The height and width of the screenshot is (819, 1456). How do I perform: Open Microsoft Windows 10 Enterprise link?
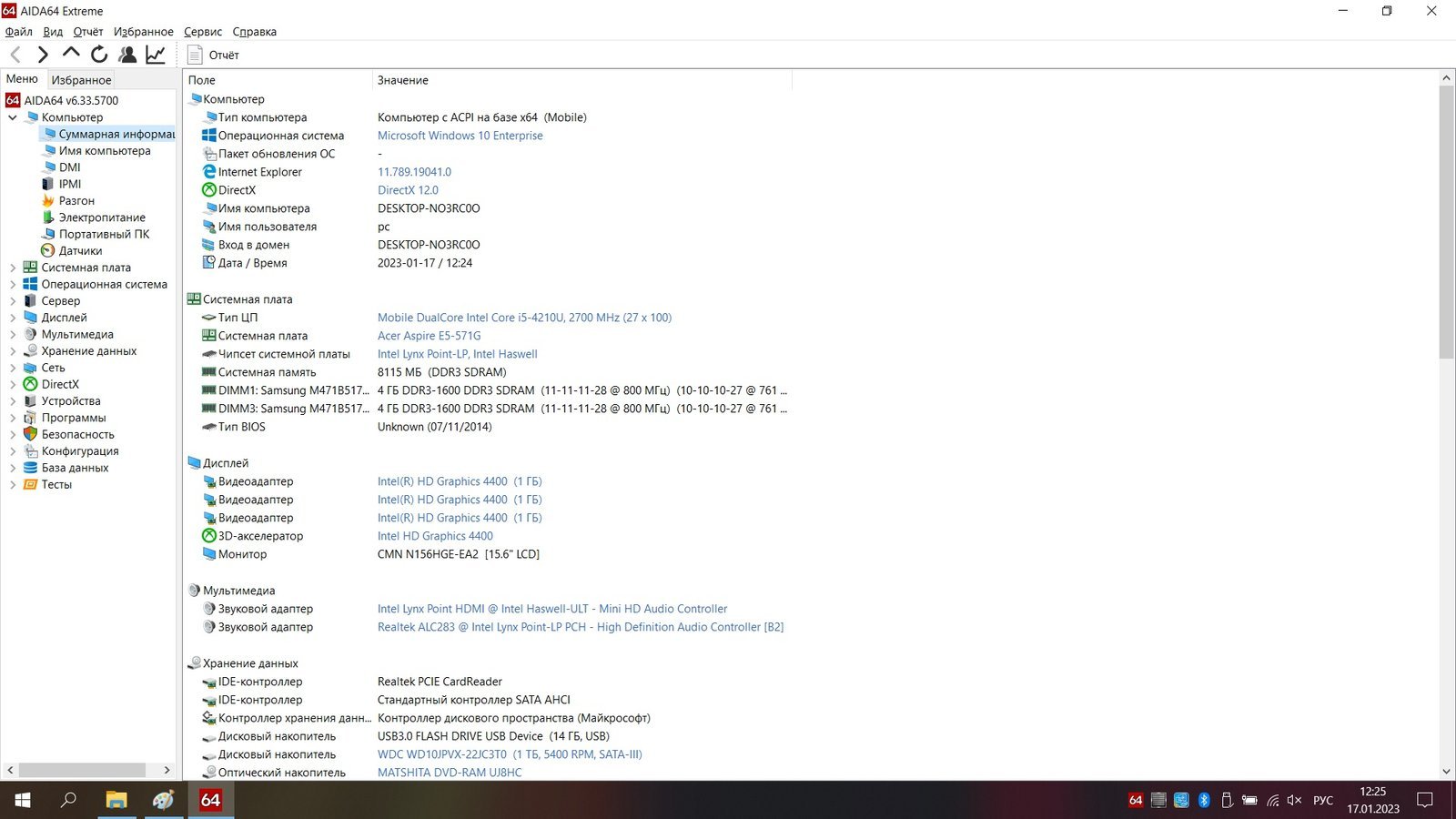click(460, 136)
